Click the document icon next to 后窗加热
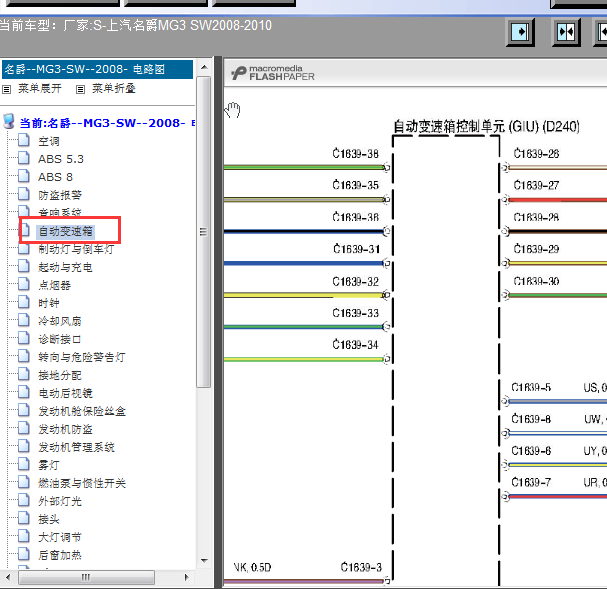The image size is (607, 589). click(24, 554)
